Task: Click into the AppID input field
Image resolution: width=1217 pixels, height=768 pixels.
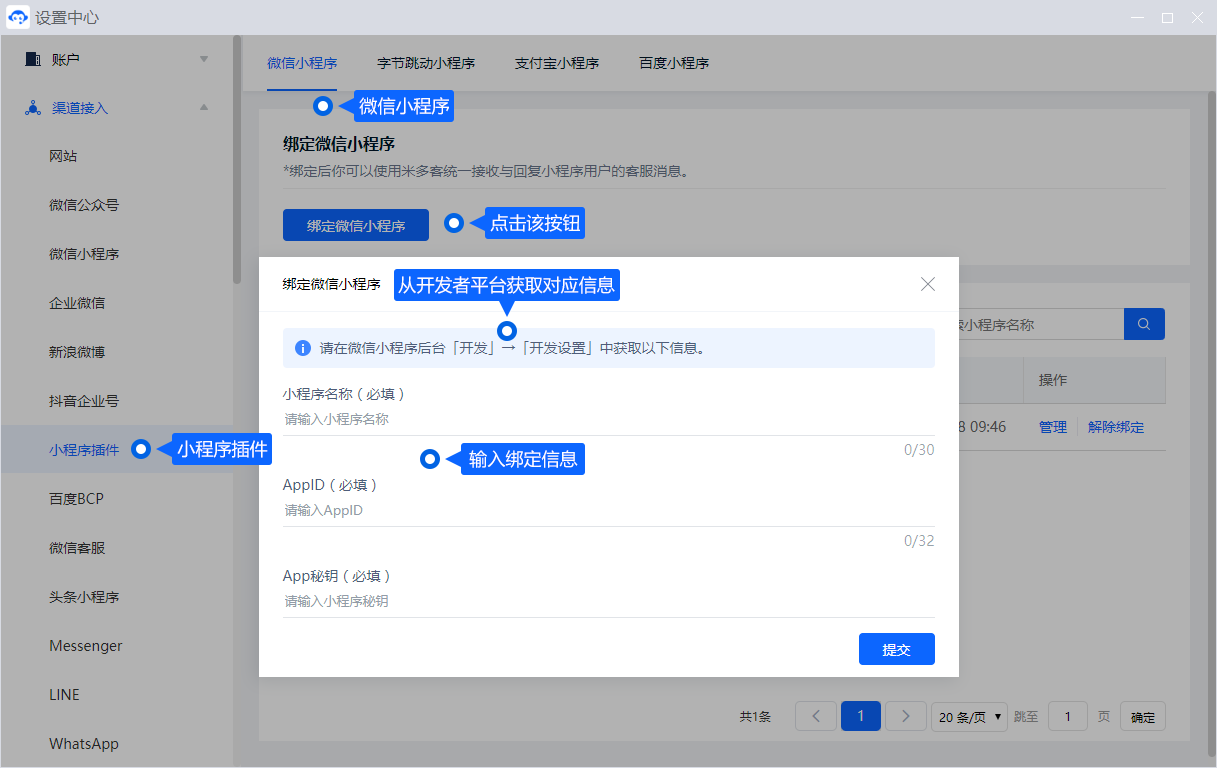Action: 608,510
